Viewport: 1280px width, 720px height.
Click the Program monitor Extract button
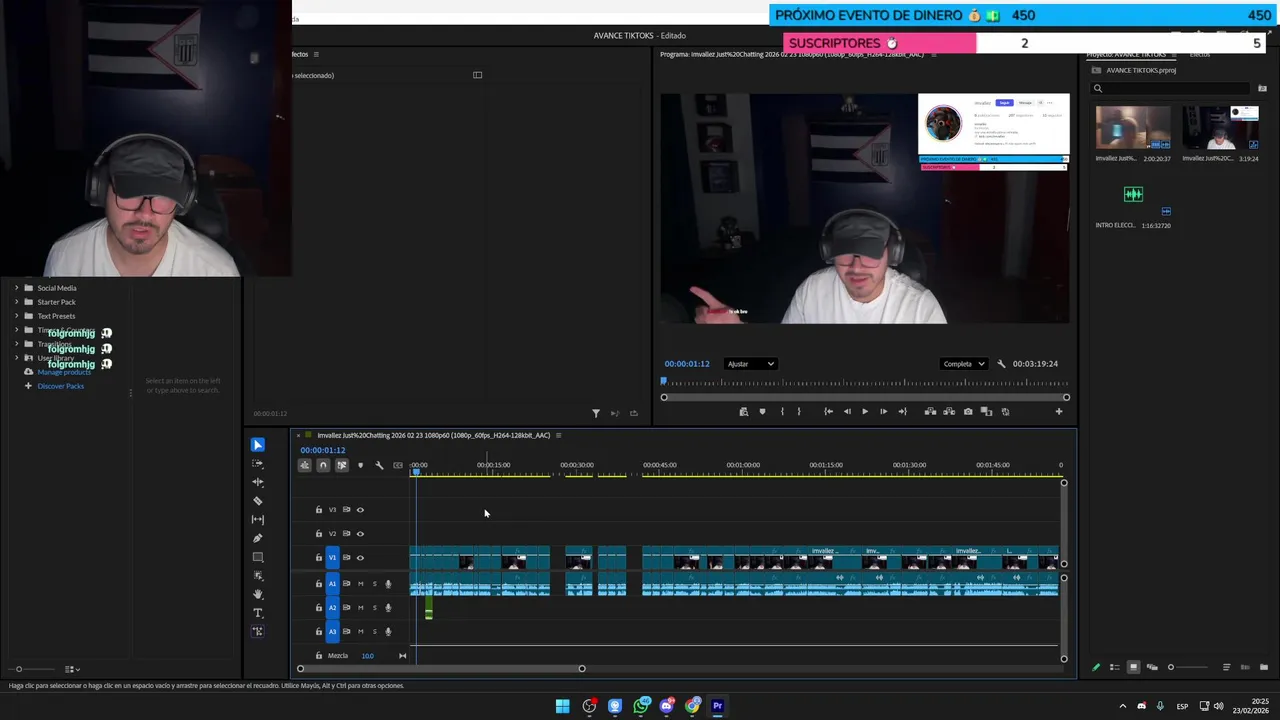949,412
